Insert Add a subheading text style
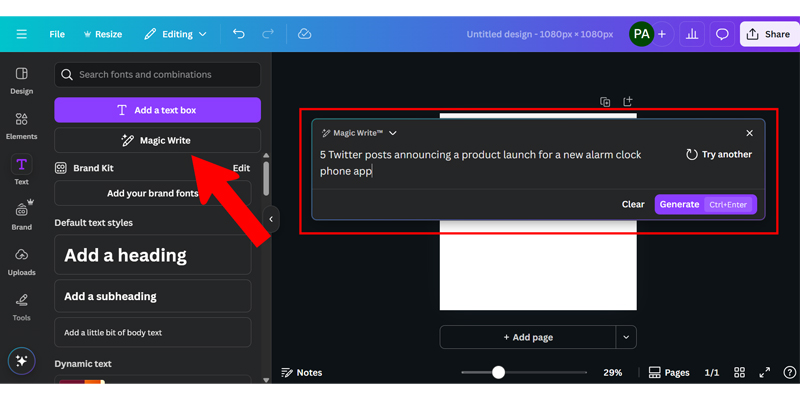The width and height of the screenshot is (800, 400). [153, 296]
